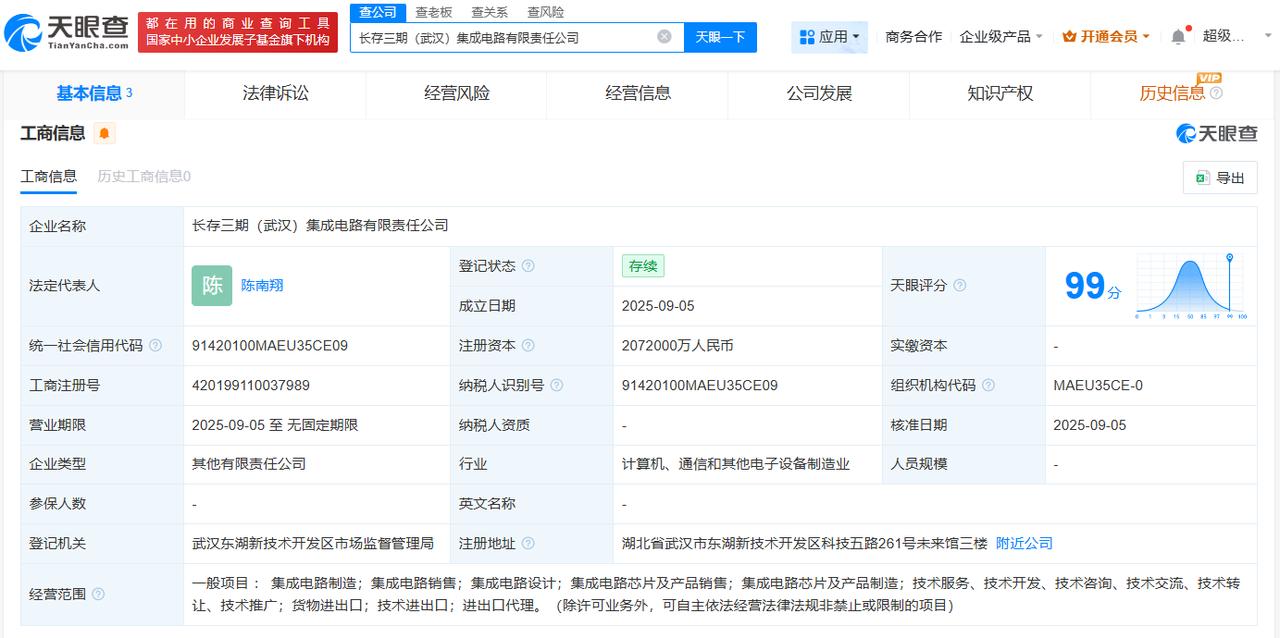Open the TianYanCha logo homepage
Viewport: 1280px width, 638px height.
click(x=67, y=32)
